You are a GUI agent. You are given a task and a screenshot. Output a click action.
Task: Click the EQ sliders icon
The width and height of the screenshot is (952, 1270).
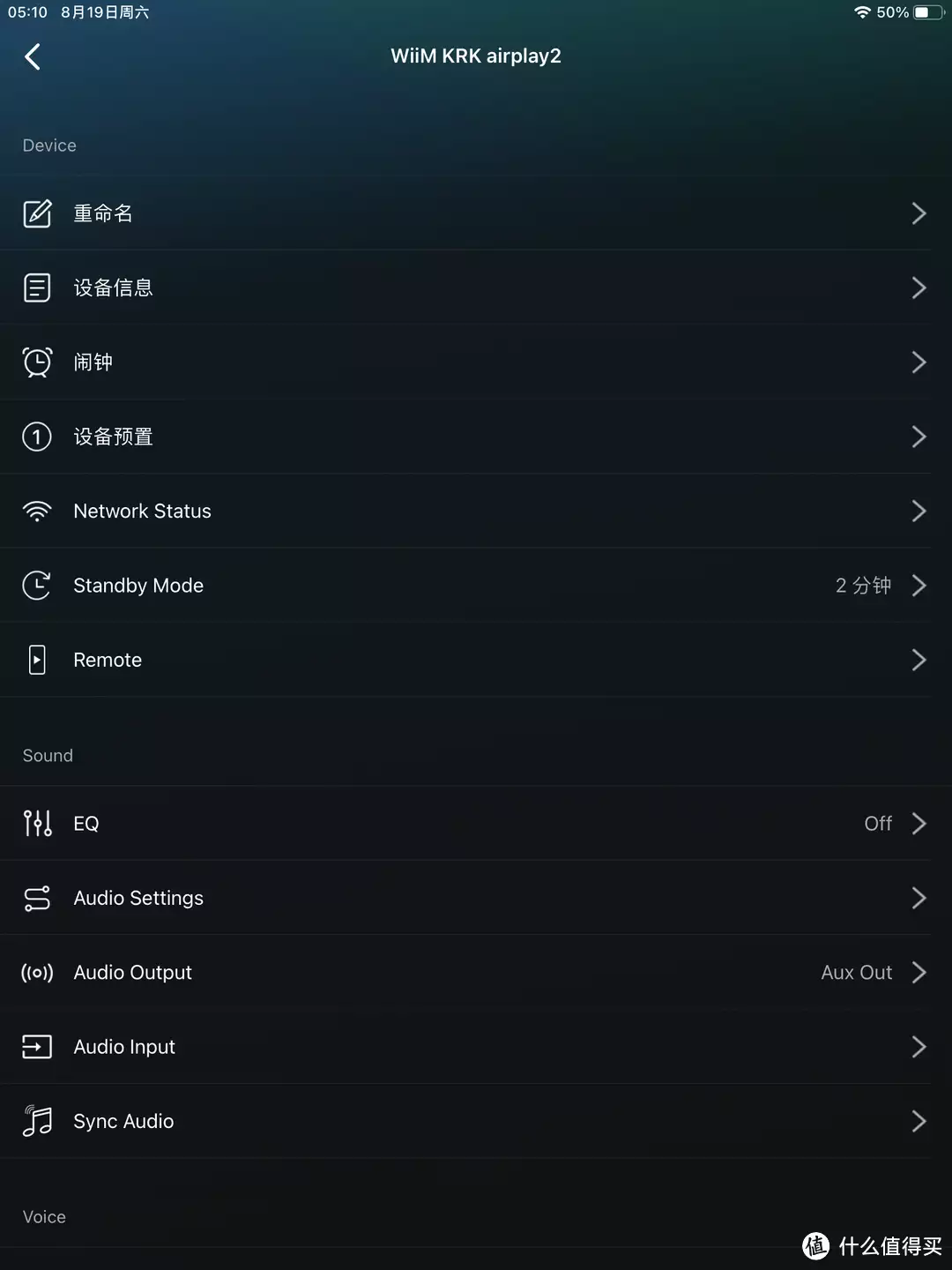(37, 823)
